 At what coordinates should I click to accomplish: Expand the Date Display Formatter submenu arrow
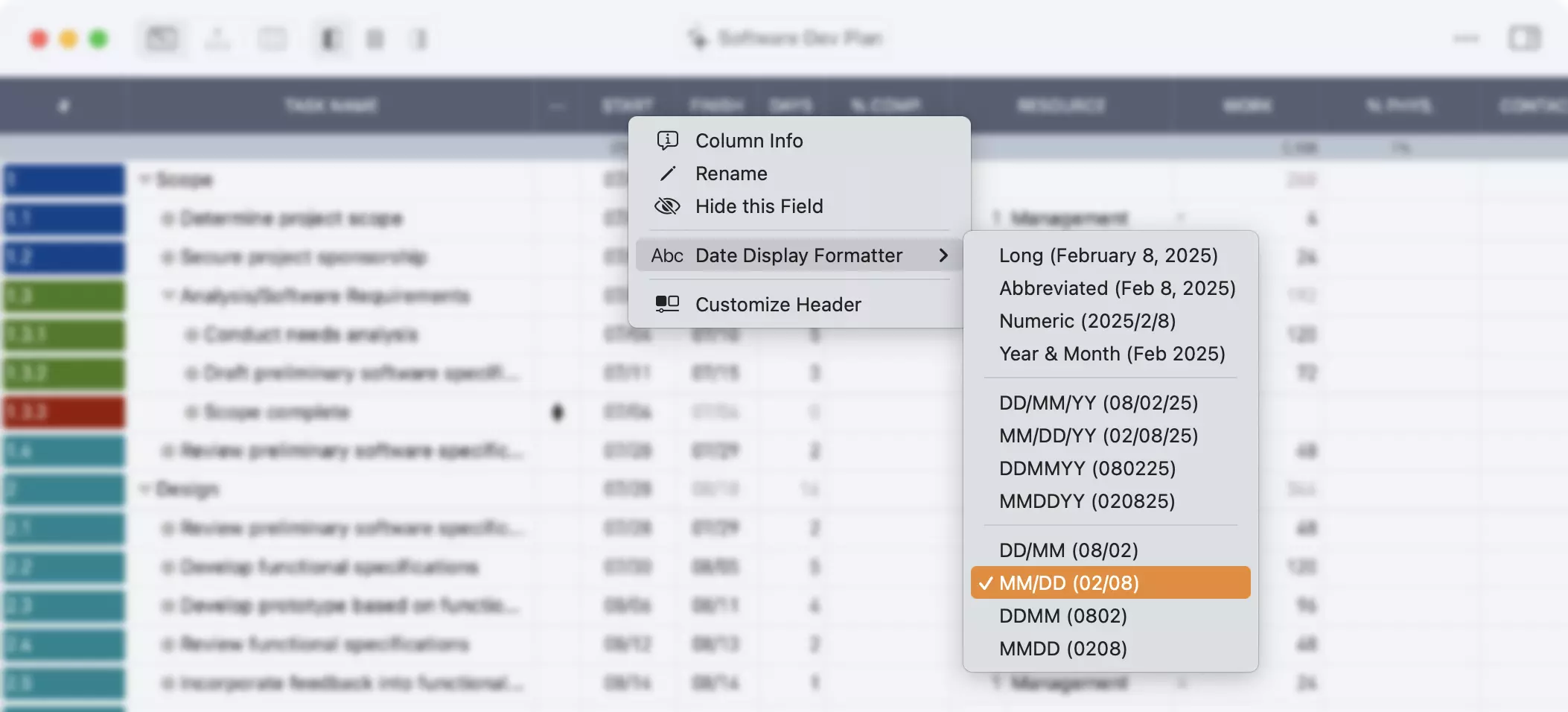point(943,255)
